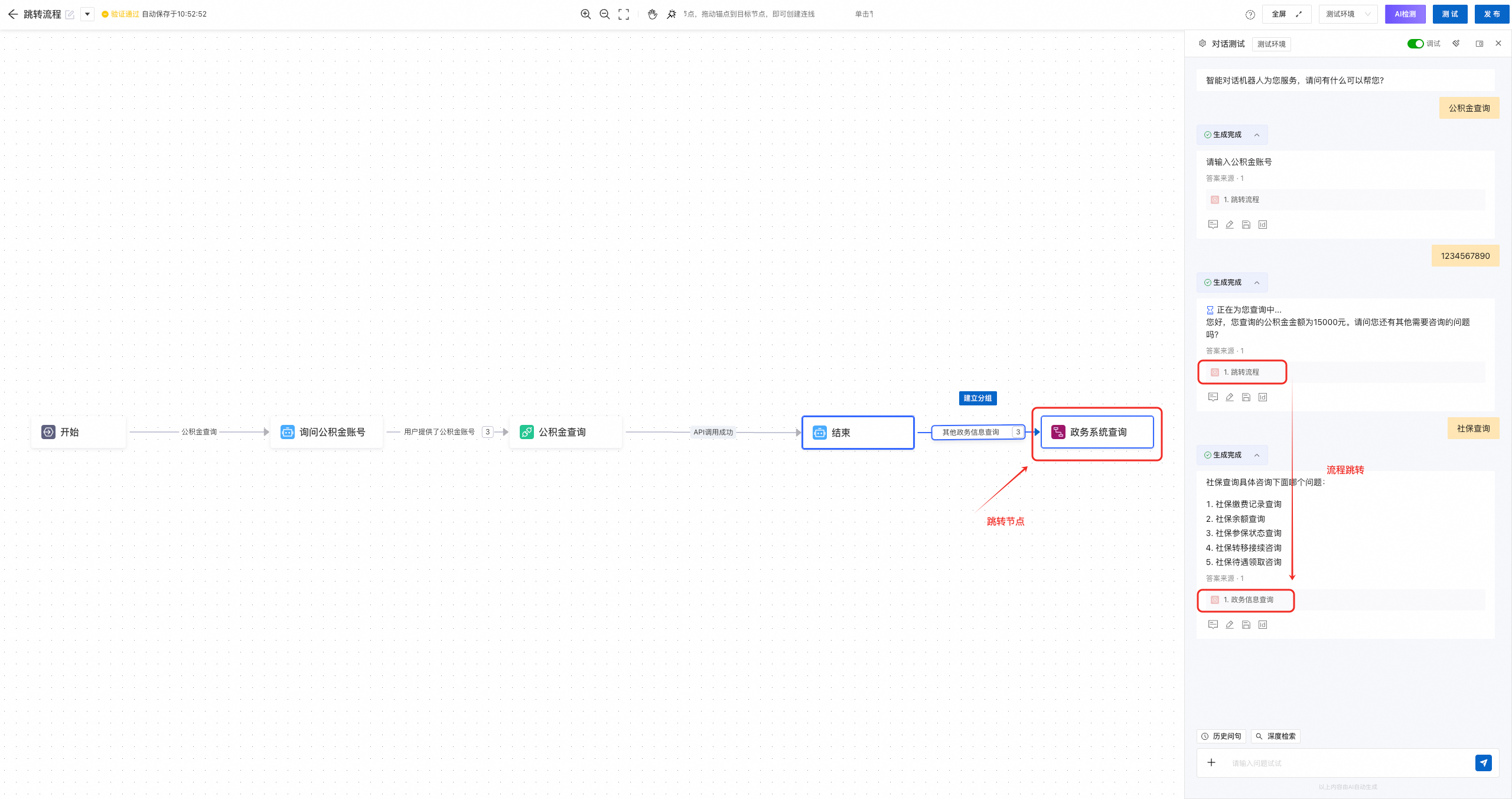Click the AI检测 button
Viewport: 1512px width, 799px height.
[x=1405, y=14]
